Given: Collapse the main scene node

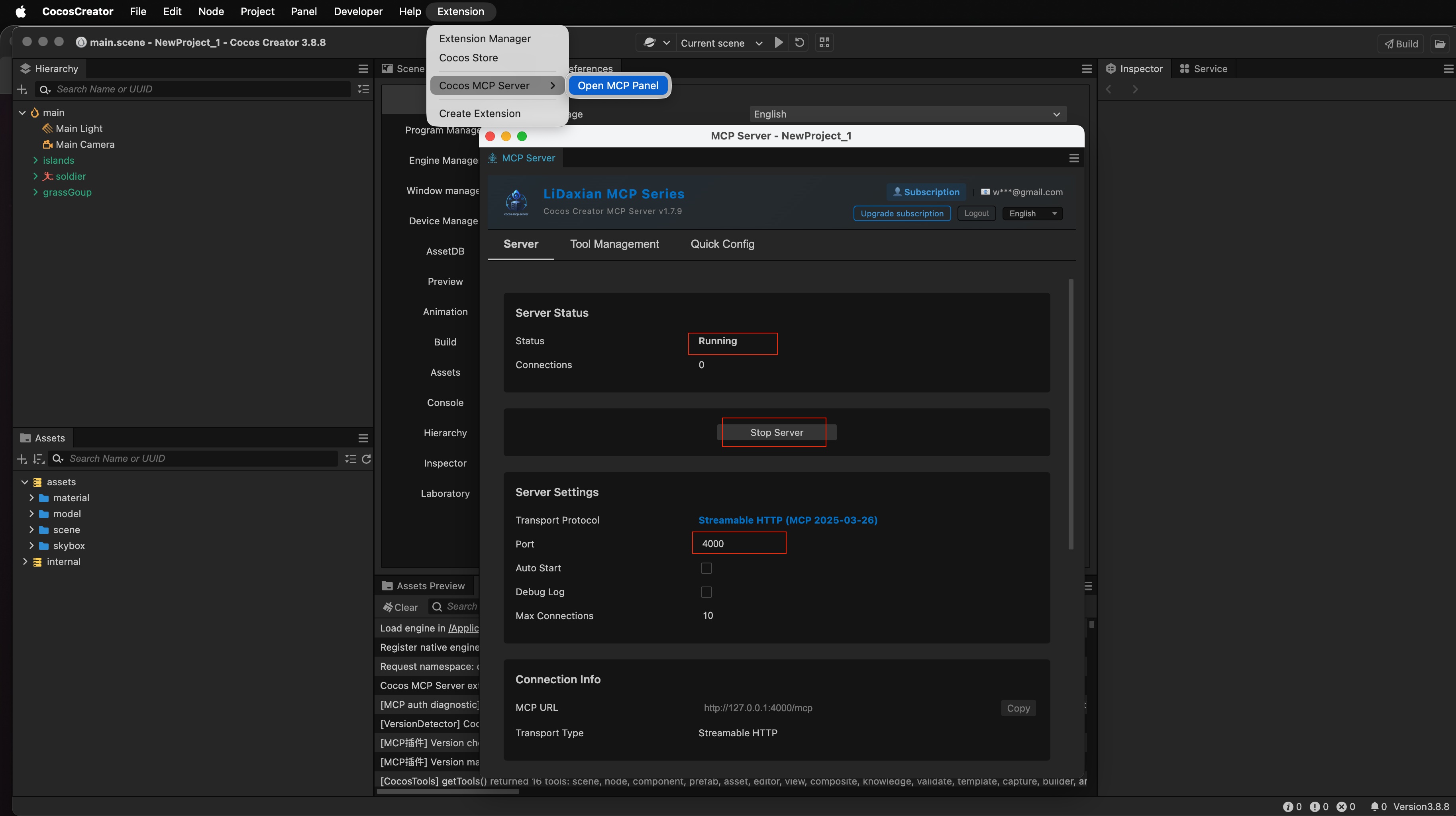Looking at the screenshot, I should [22, 112].
